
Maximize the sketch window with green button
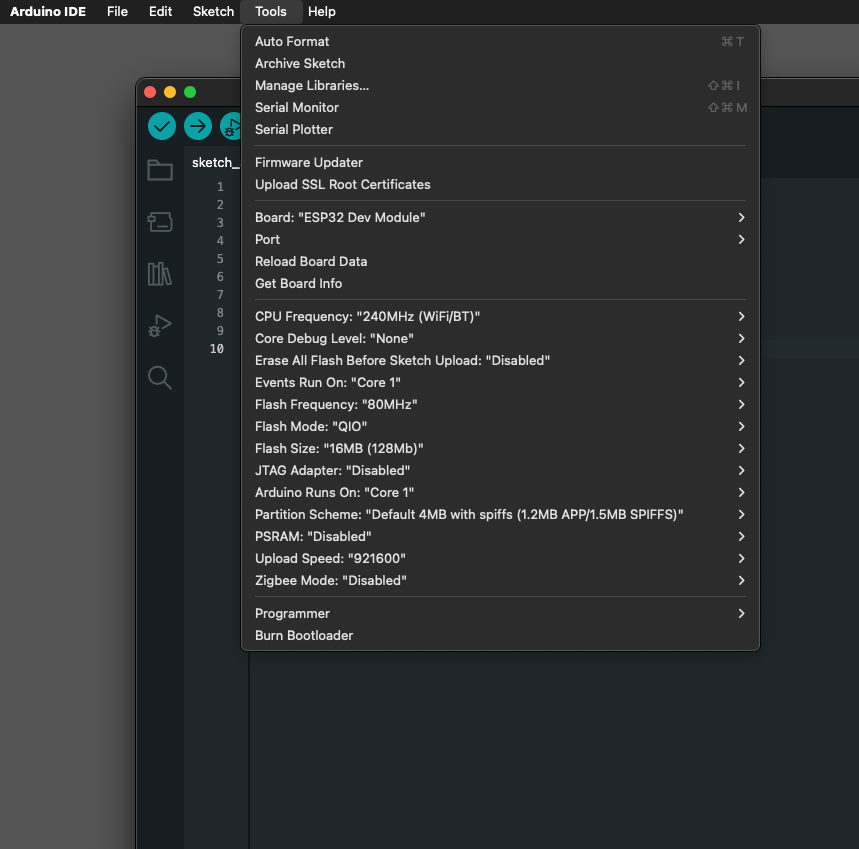[190, 92]
